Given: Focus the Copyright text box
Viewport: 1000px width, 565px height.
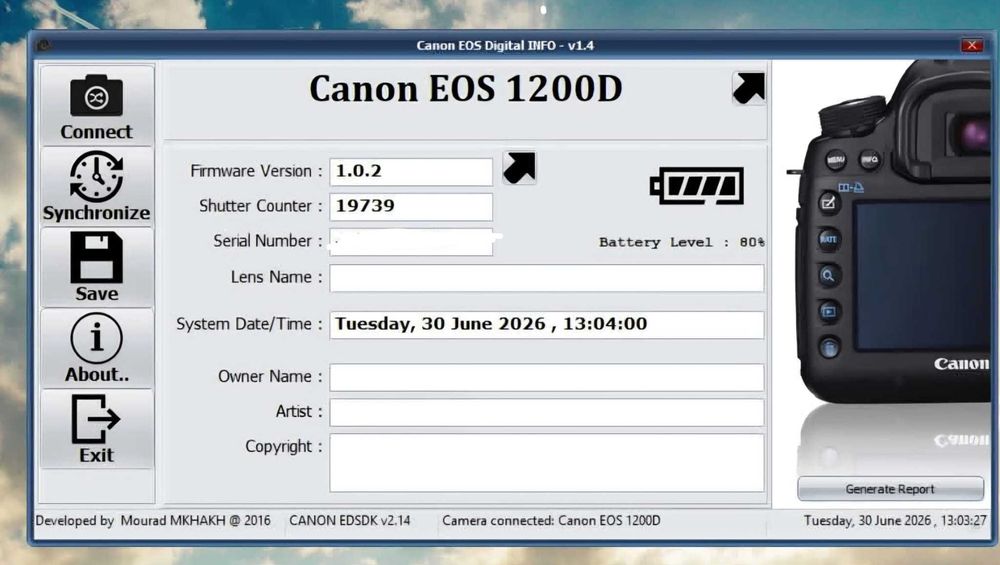Looking at the screenshot, I should coord(547,463).
